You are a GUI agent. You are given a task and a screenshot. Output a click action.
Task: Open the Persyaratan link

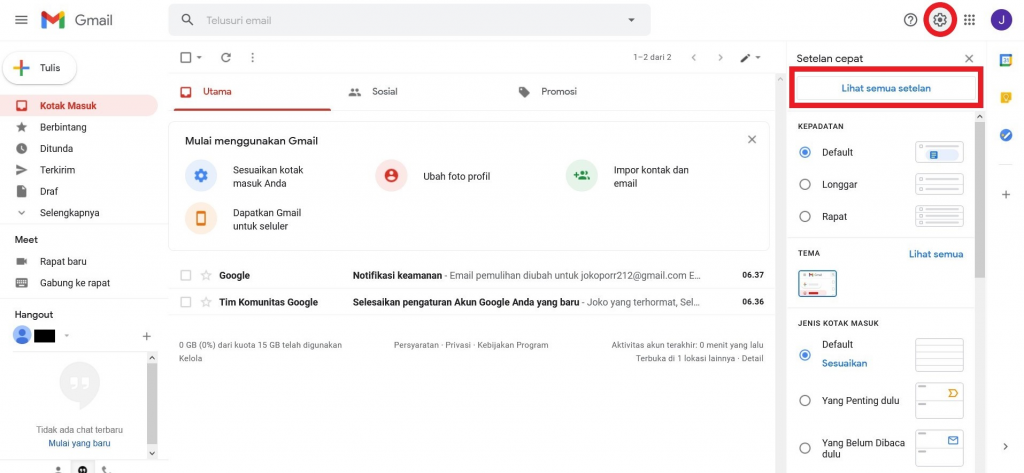[x=416, y=345]
